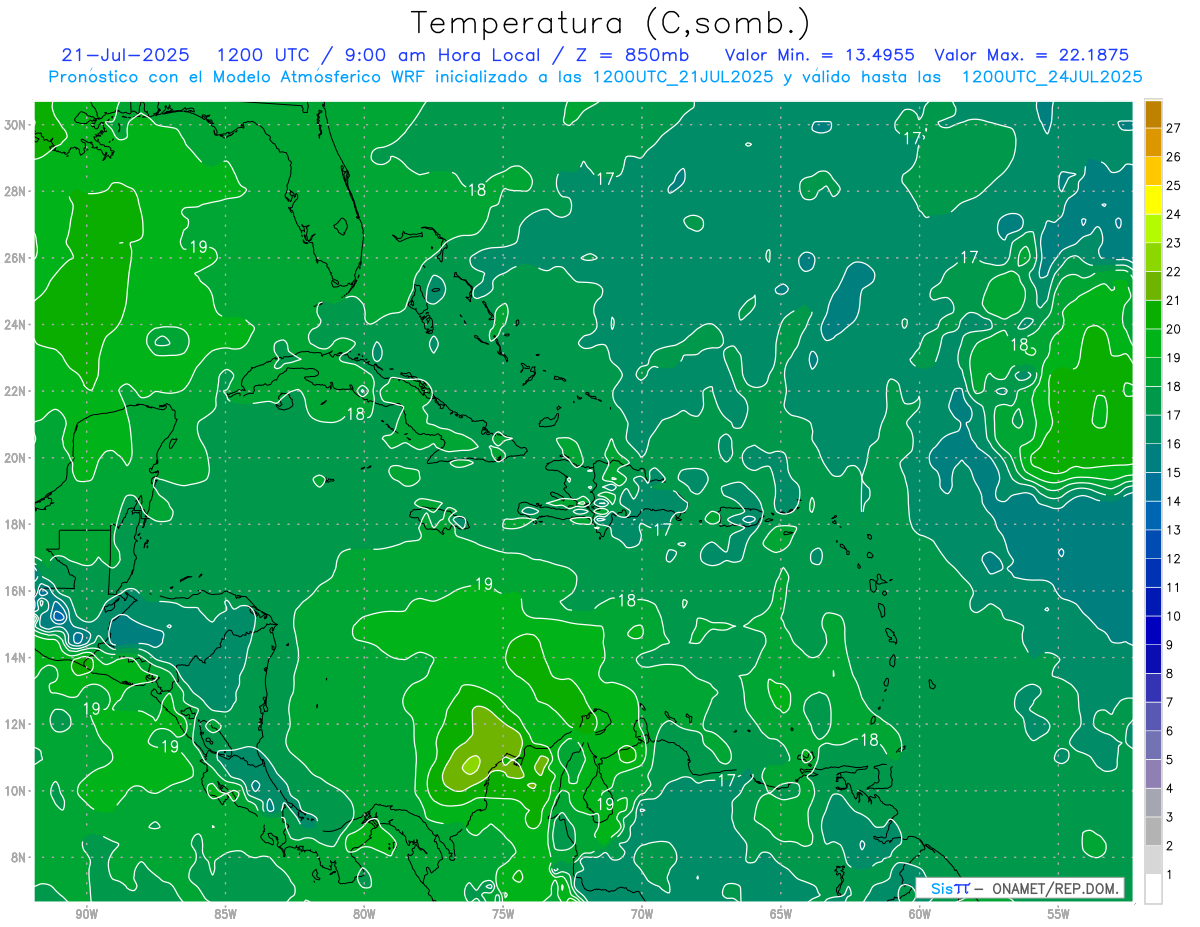Click the 55W longitude label
The width and height of the screenshot is (1200, 927).
1059,915
